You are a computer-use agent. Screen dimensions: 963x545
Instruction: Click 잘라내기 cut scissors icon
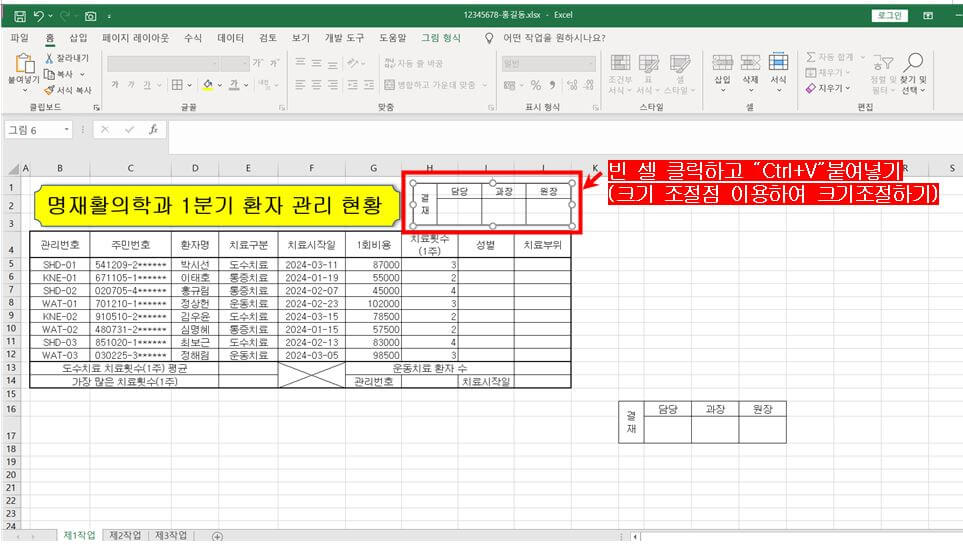tap(49, 58)
